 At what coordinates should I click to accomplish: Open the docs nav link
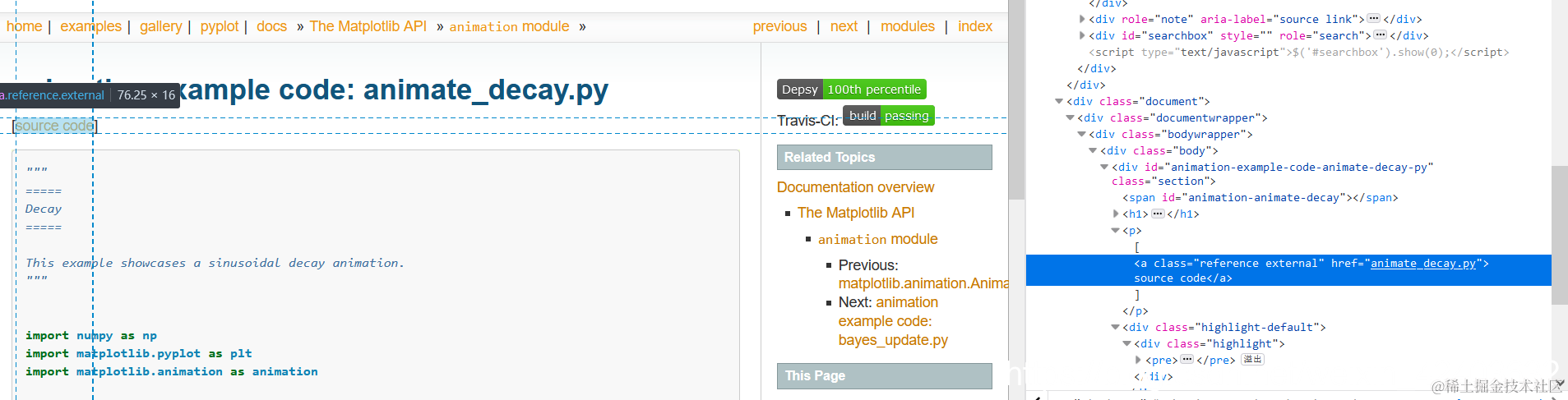point(271,26)
